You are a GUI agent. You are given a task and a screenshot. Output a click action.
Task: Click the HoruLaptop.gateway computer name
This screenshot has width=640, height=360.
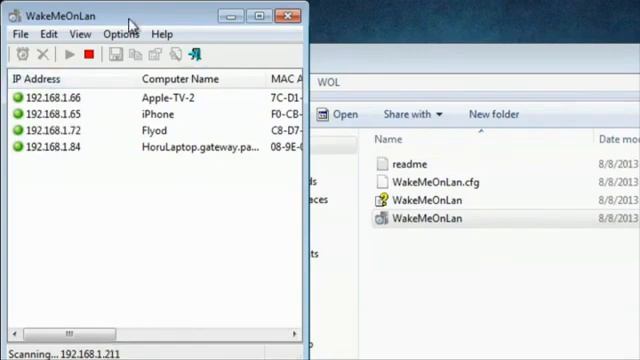pyautogui.click(x=200, y=147)
